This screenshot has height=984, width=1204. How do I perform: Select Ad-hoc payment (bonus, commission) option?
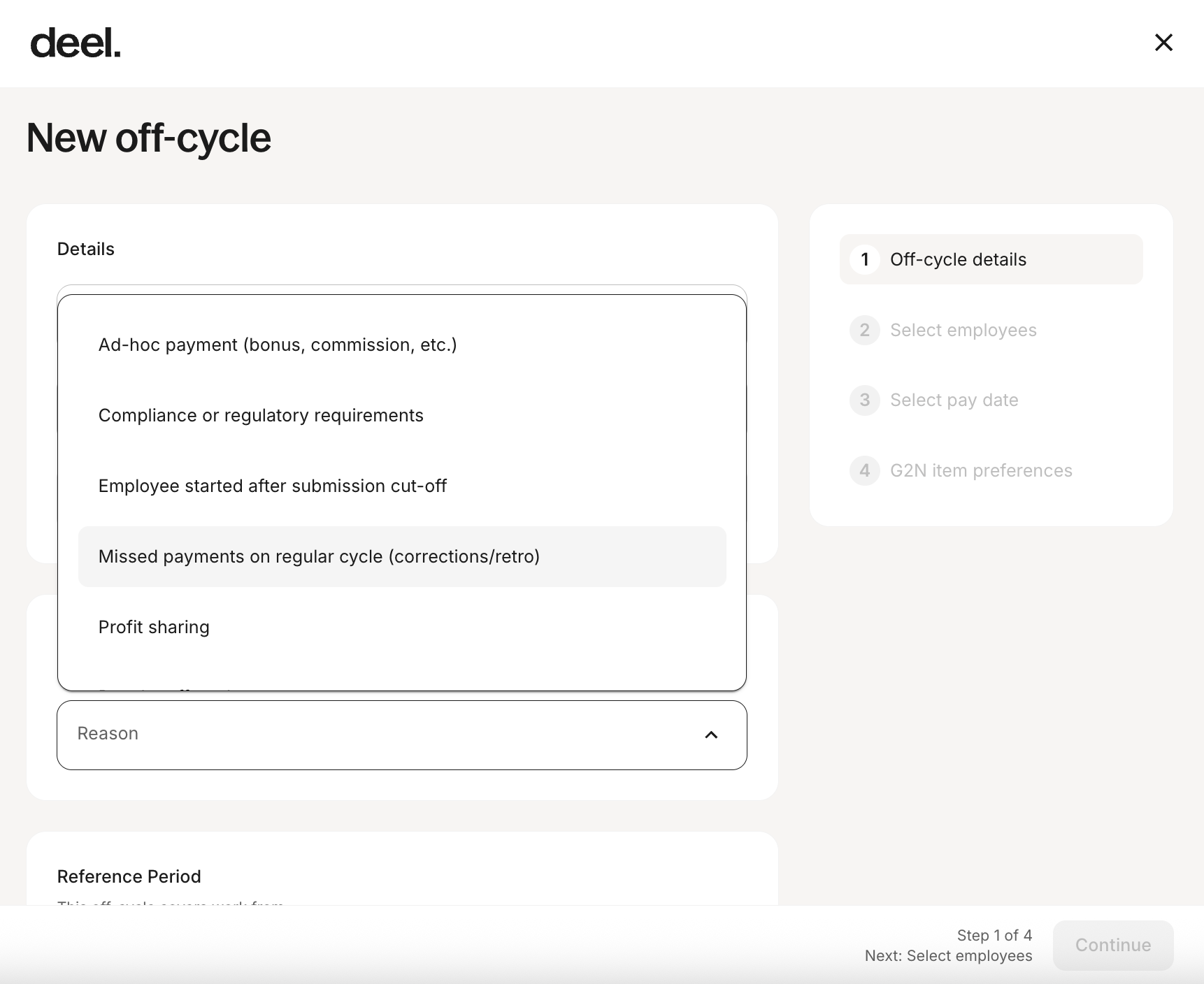(278, 345)
